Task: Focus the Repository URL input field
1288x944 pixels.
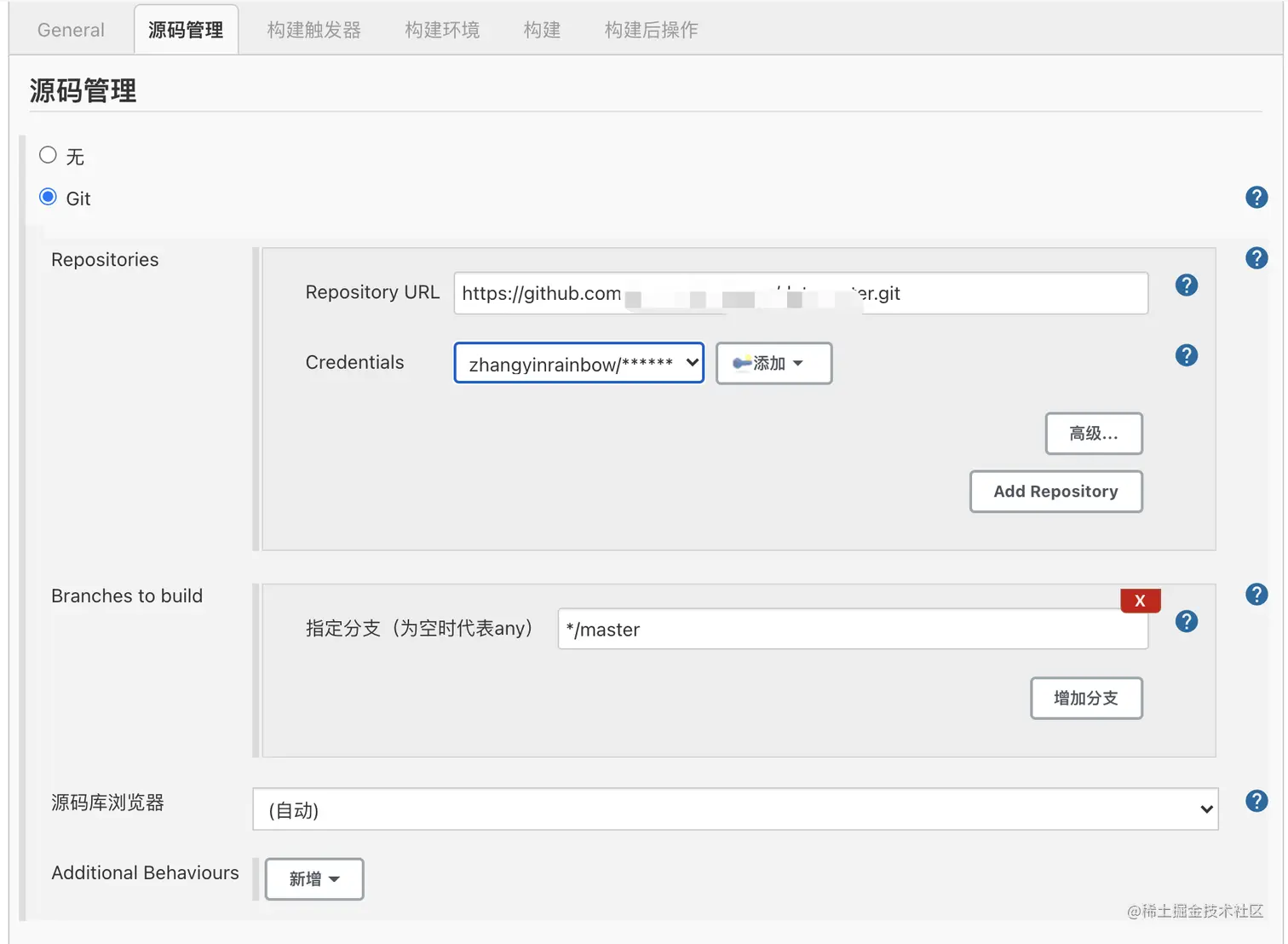Action: pos(801,293)
